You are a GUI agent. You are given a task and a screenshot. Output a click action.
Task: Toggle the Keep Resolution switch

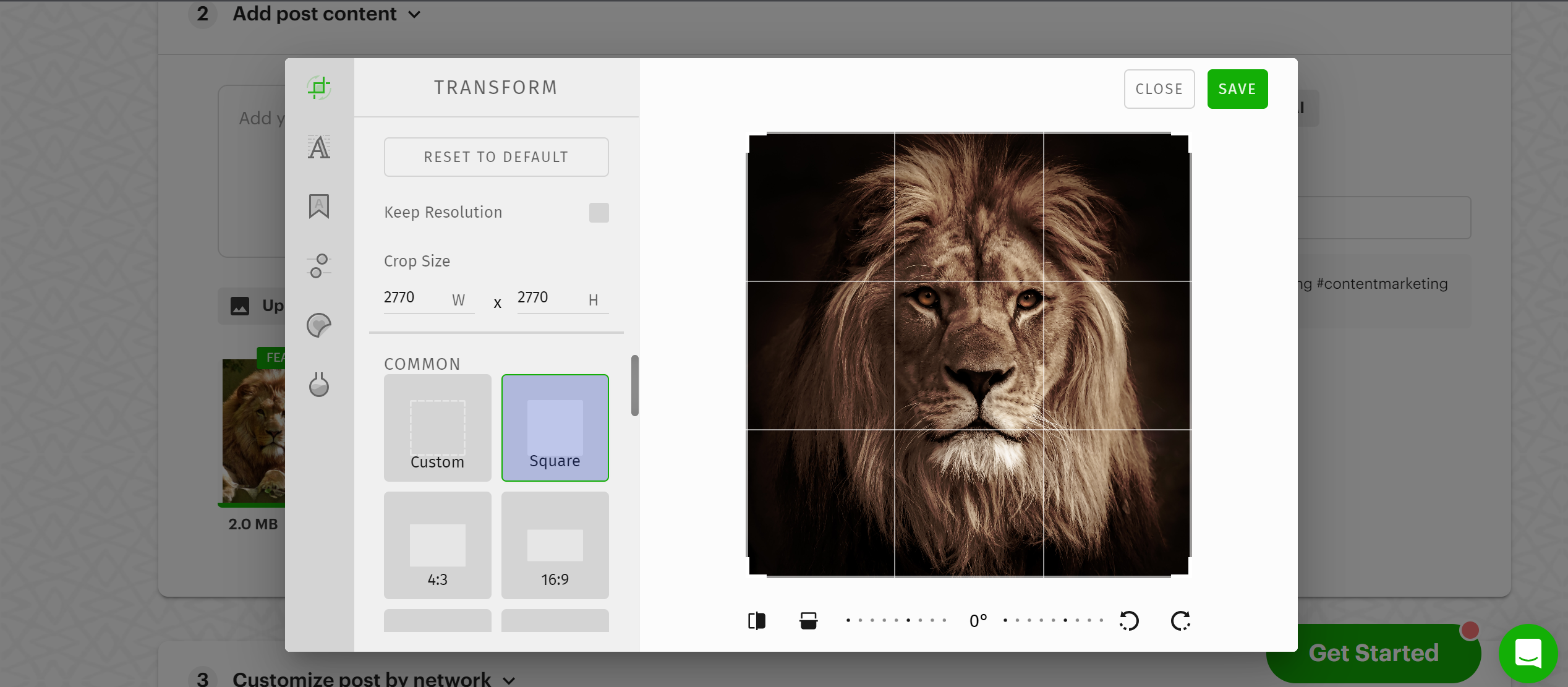pos(599,212)
